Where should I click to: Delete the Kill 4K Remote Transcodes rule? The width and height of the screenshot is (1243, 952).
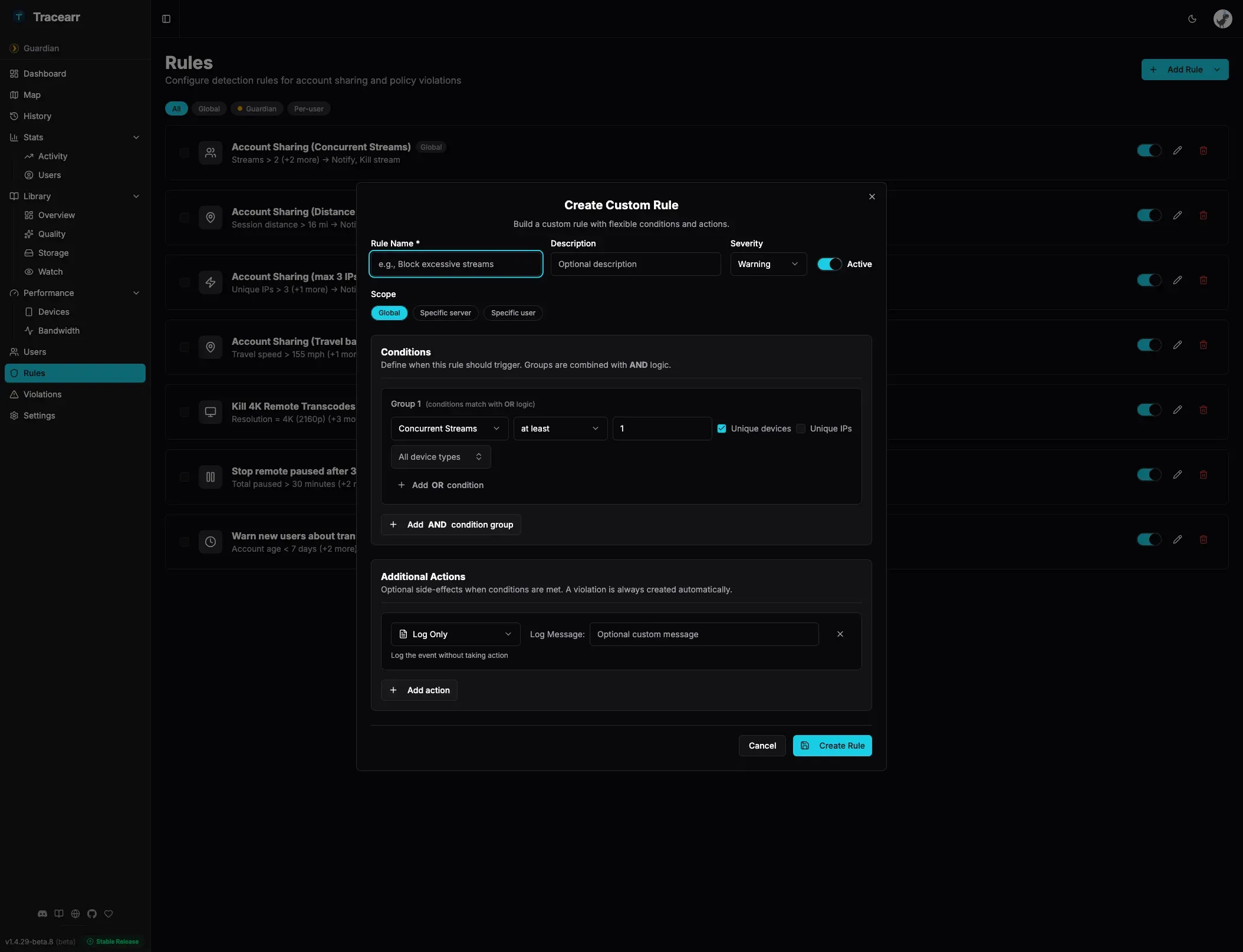1203,410
